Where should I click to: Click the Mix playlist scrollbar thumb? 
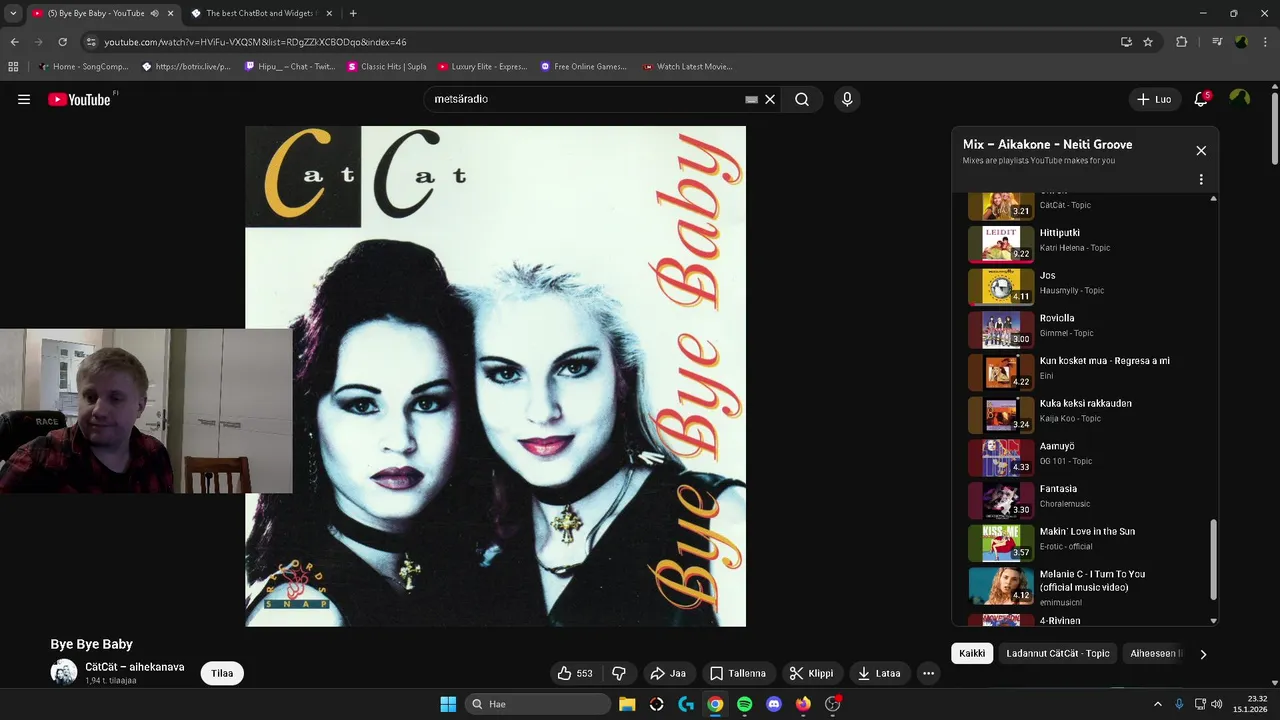[1214, 560]
